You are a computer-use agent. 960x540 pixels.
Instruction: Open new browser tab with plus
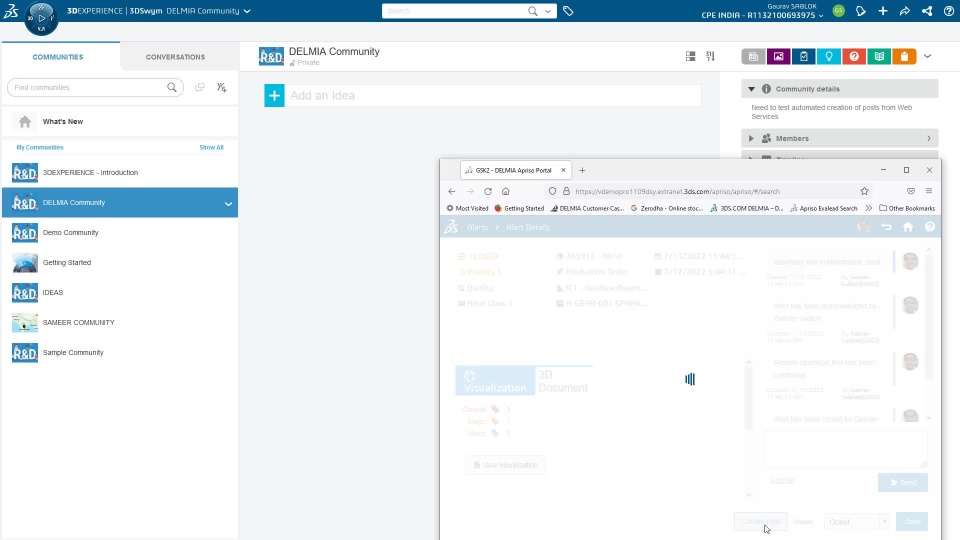[582, 170]
